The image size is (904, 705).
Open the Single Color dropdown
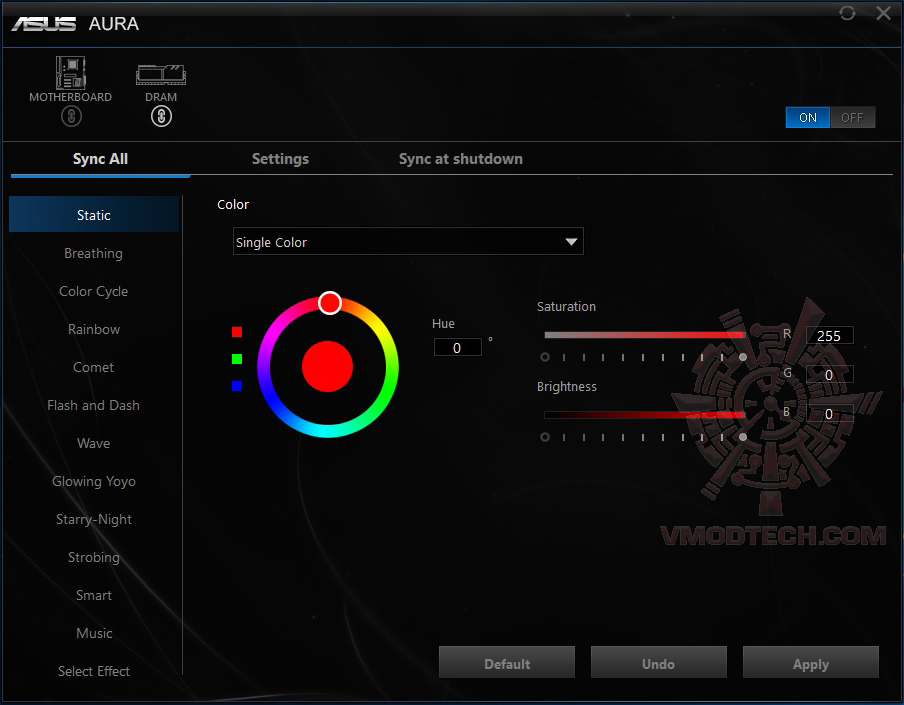[408, 241]
